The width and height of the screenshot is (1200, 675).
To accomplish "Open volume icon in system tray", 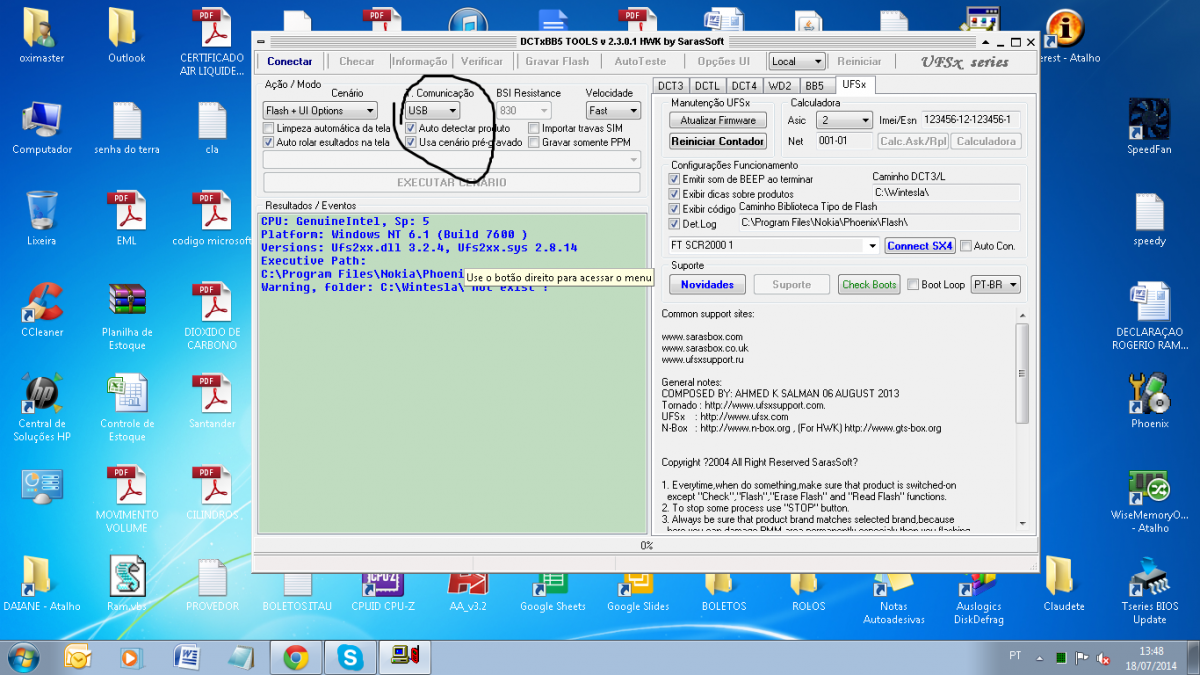I will pyautogui.click(x=1101, y=657).
